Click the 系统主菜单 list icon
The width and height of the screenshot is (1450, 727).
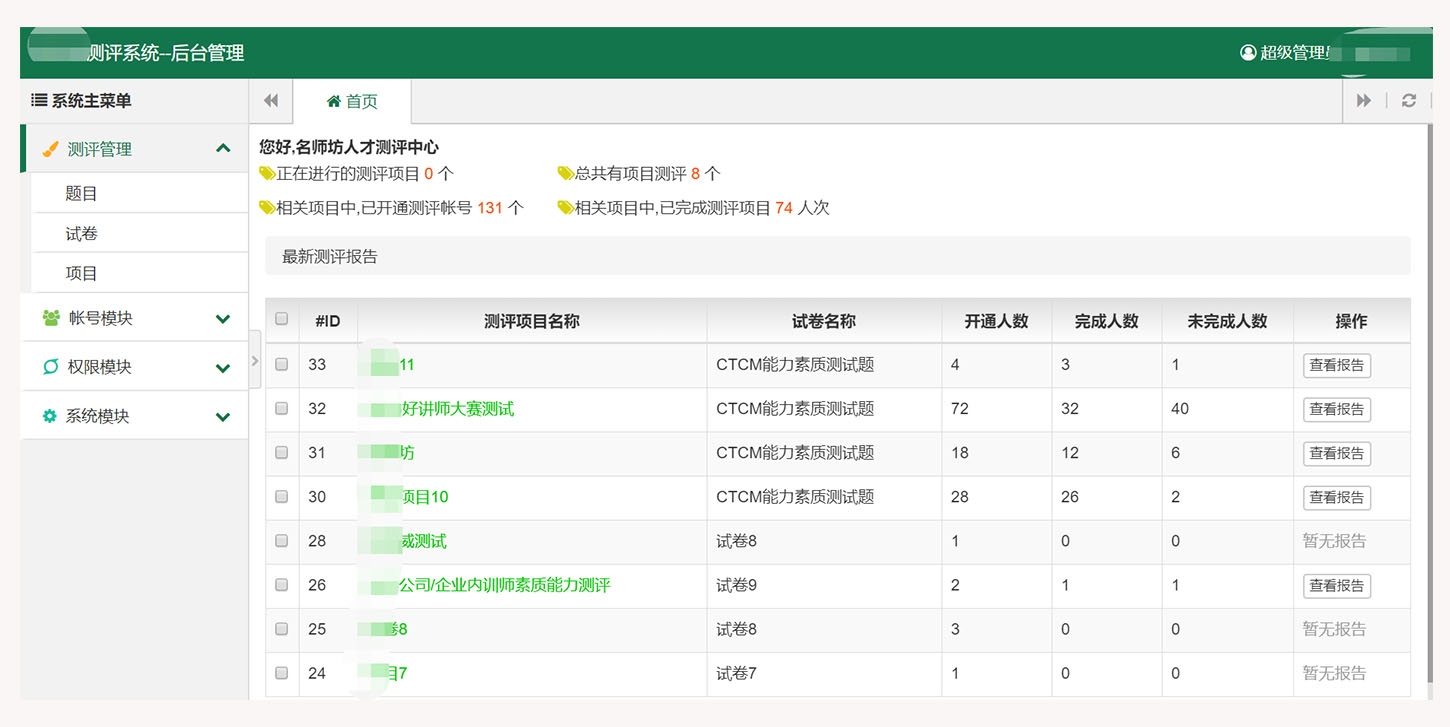[39, 101]
